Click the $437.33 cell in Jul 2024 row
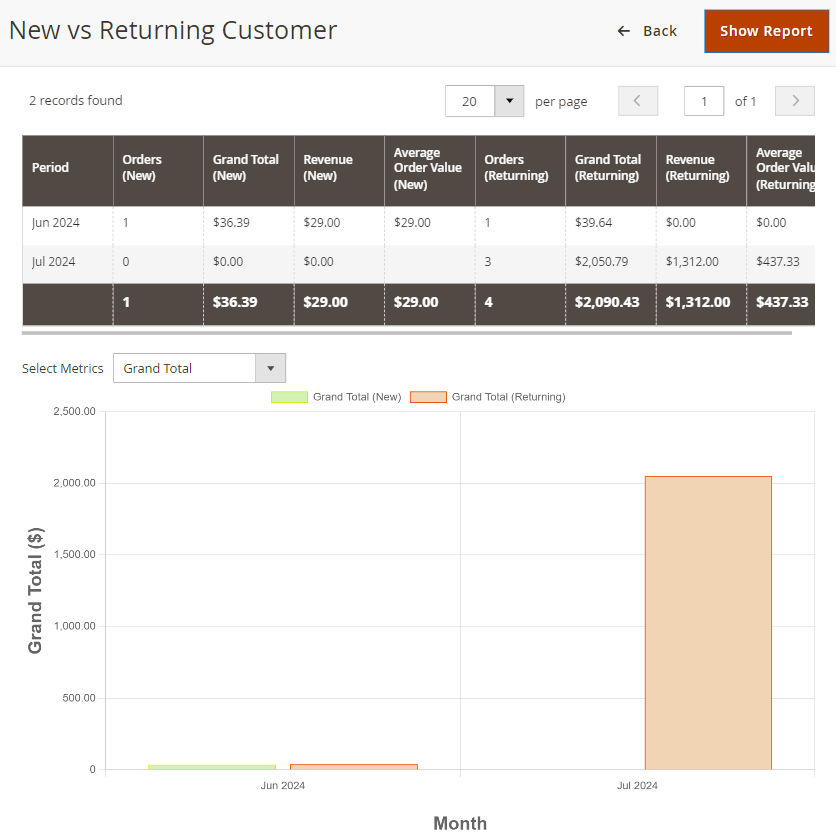836x839 pixels. click(781, 264)
